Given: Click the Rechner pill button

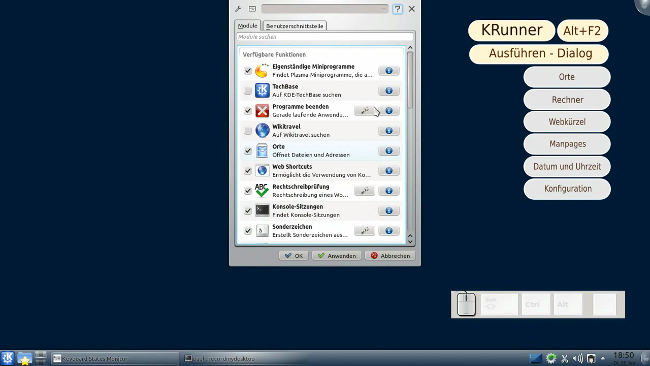Looking at the screenshot, I should coord(567,99).
